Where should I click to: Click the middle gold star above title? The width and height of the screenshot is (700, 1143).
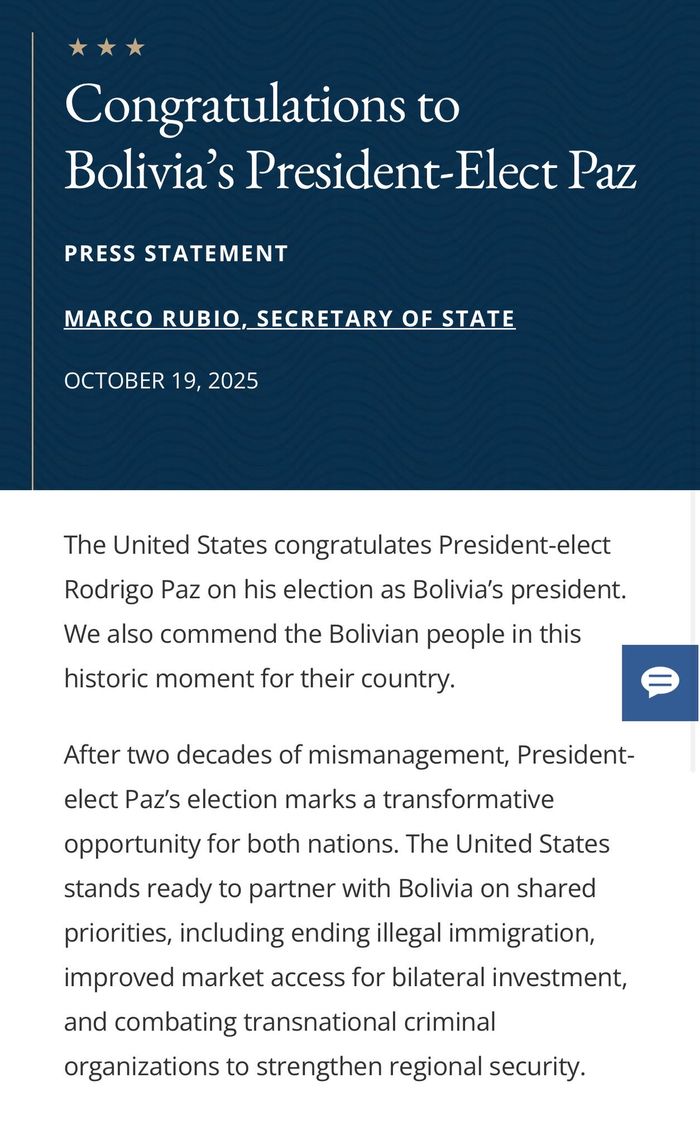coord(106,47)
